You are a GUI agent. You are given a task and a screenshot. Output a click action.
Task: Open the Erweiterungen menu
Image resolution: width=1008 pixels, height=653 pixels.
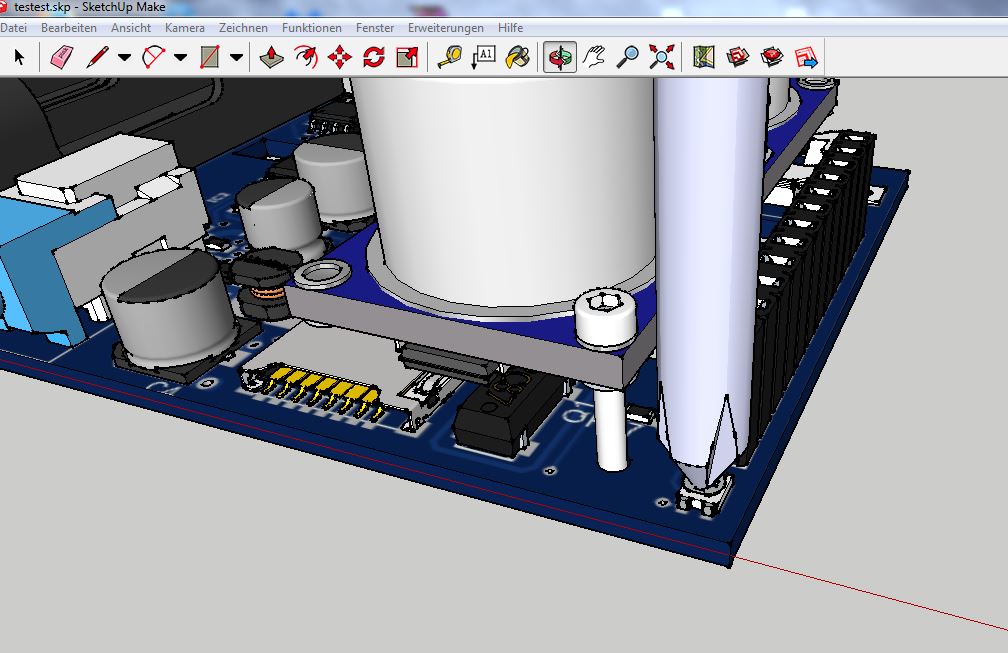click(x=445, y=28)
